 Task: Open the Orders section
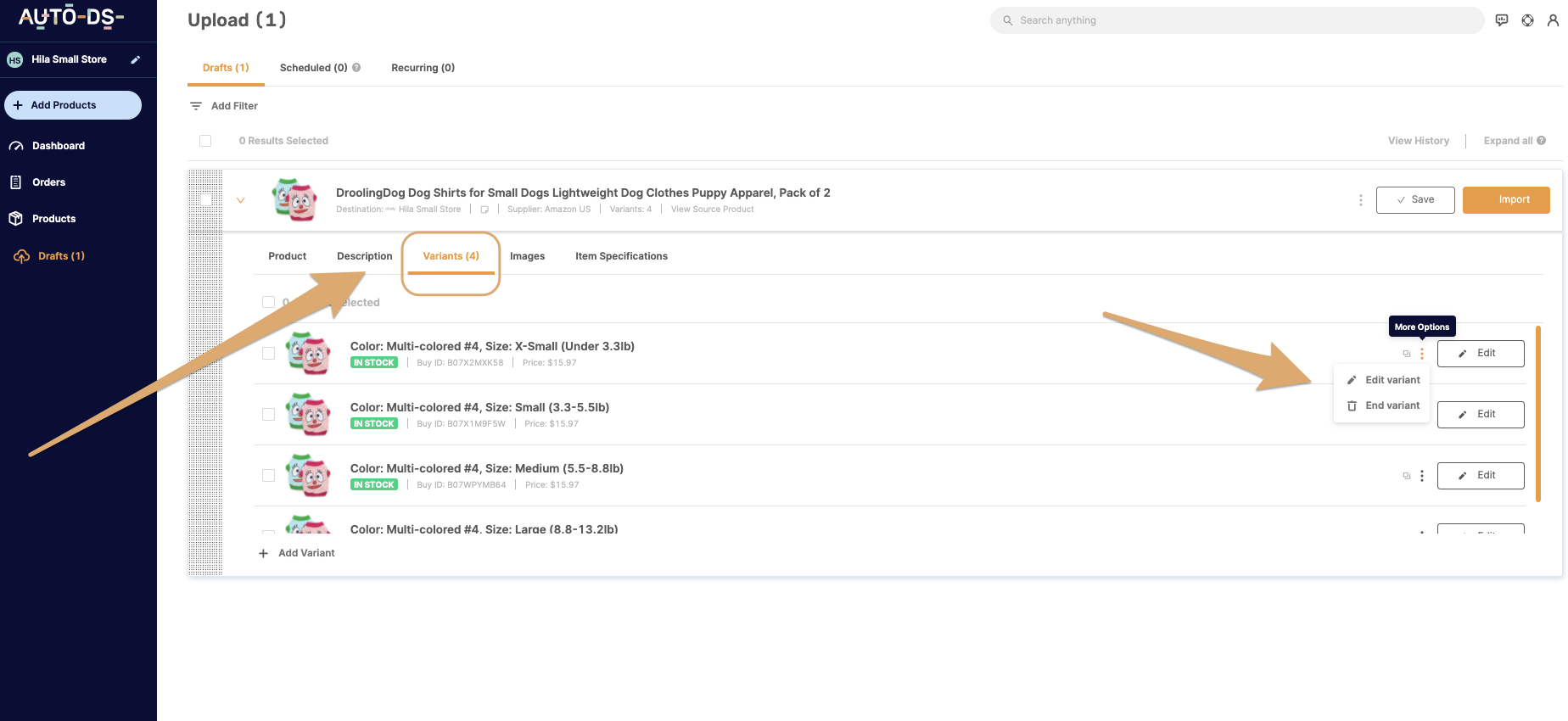tap(48, 182)
